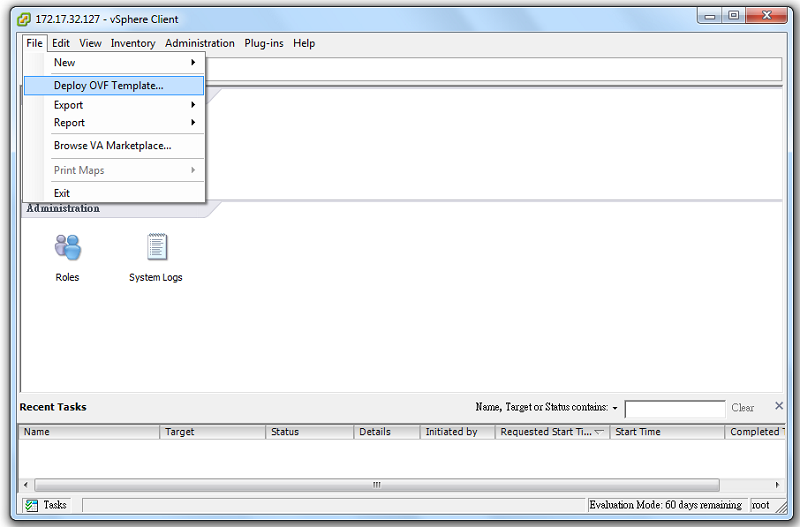Click the Administration section header
Screen dimensions: 800x527
tap(63, 208)
